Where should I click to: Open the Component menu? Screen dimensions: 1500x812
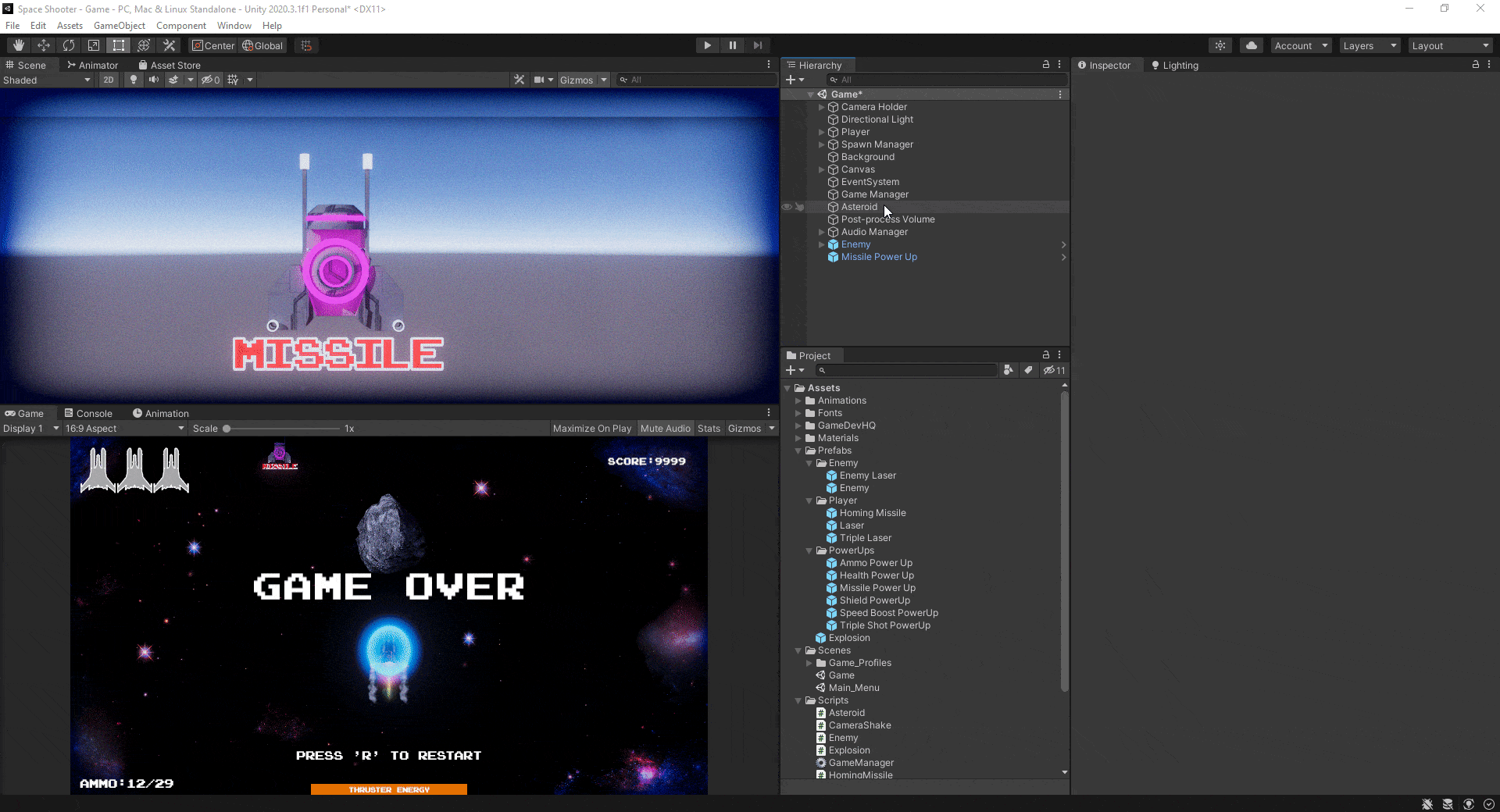(x=181, y=26)
